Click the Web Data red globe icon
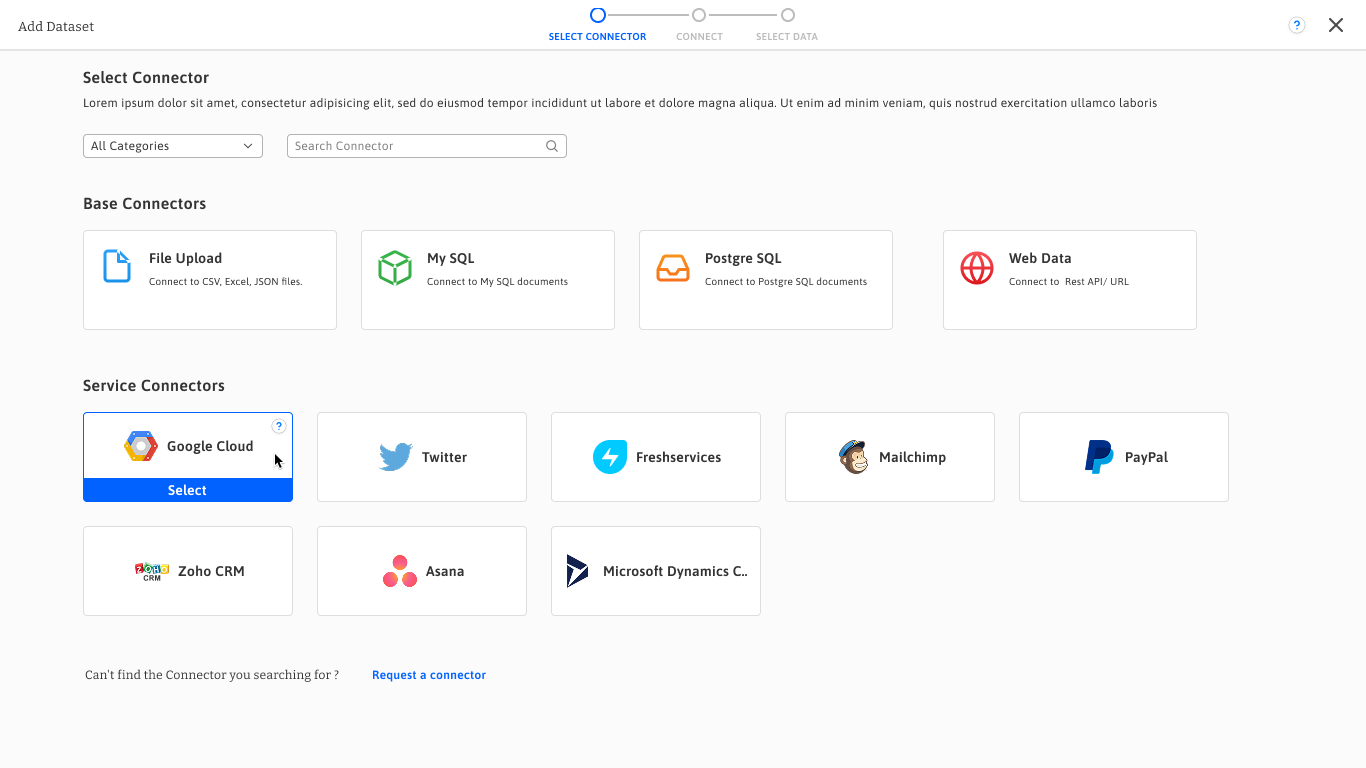The height and width of the screenshot is (768, 1366). pos(977,268)
